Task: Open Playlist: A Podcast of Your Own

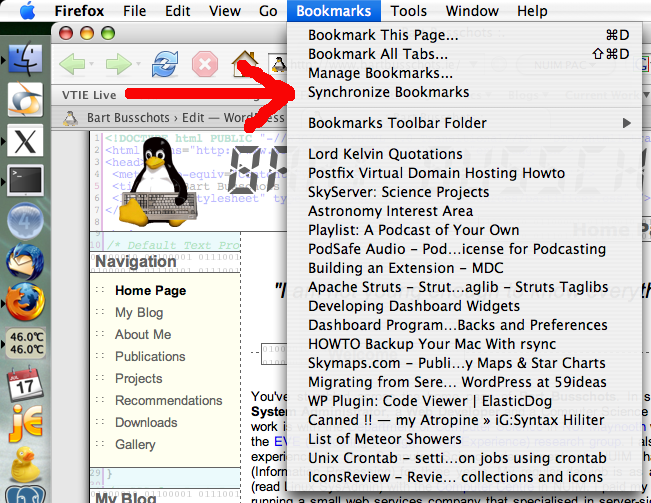Action: coord(465,230)
